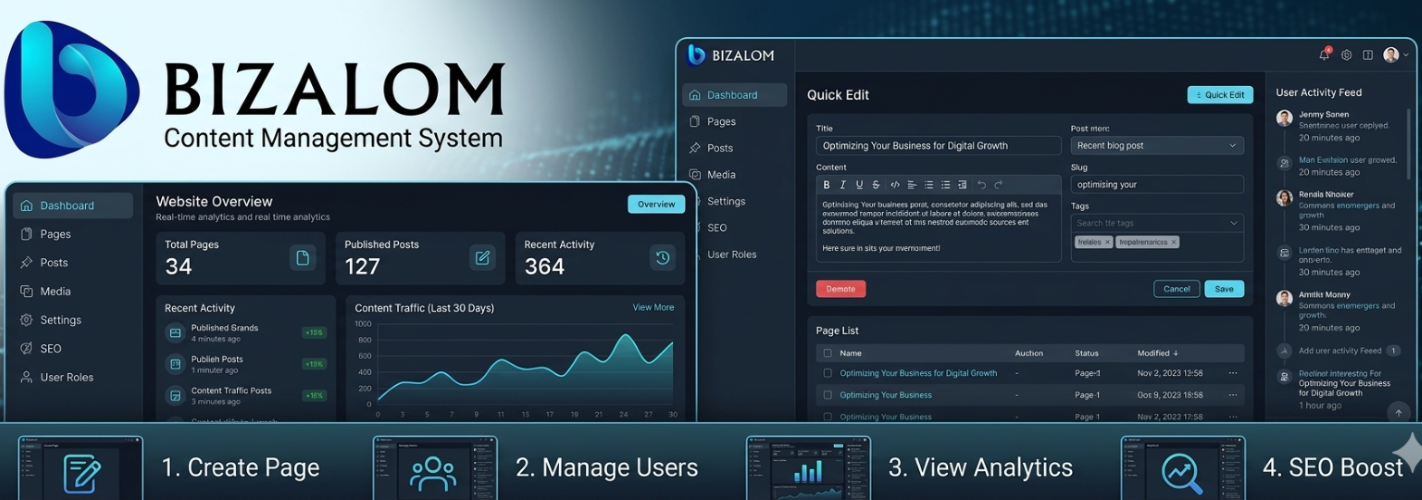This screenshot has width=1422, height=500.
Task: Open the Optimizing Your Business for Digital Growth page link
Action: pos(918,373)
